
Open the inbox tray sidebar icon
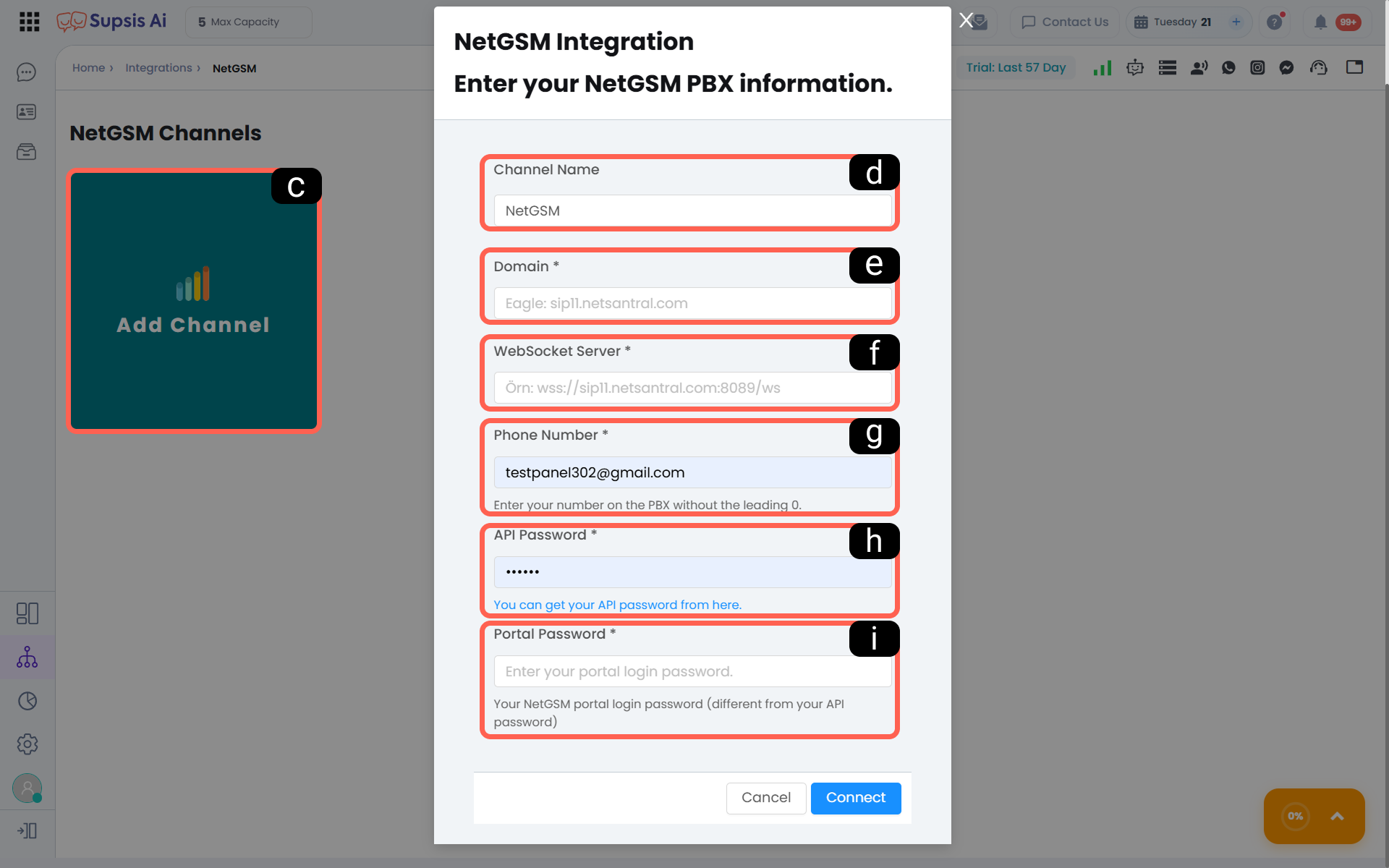tap(27, 152)
